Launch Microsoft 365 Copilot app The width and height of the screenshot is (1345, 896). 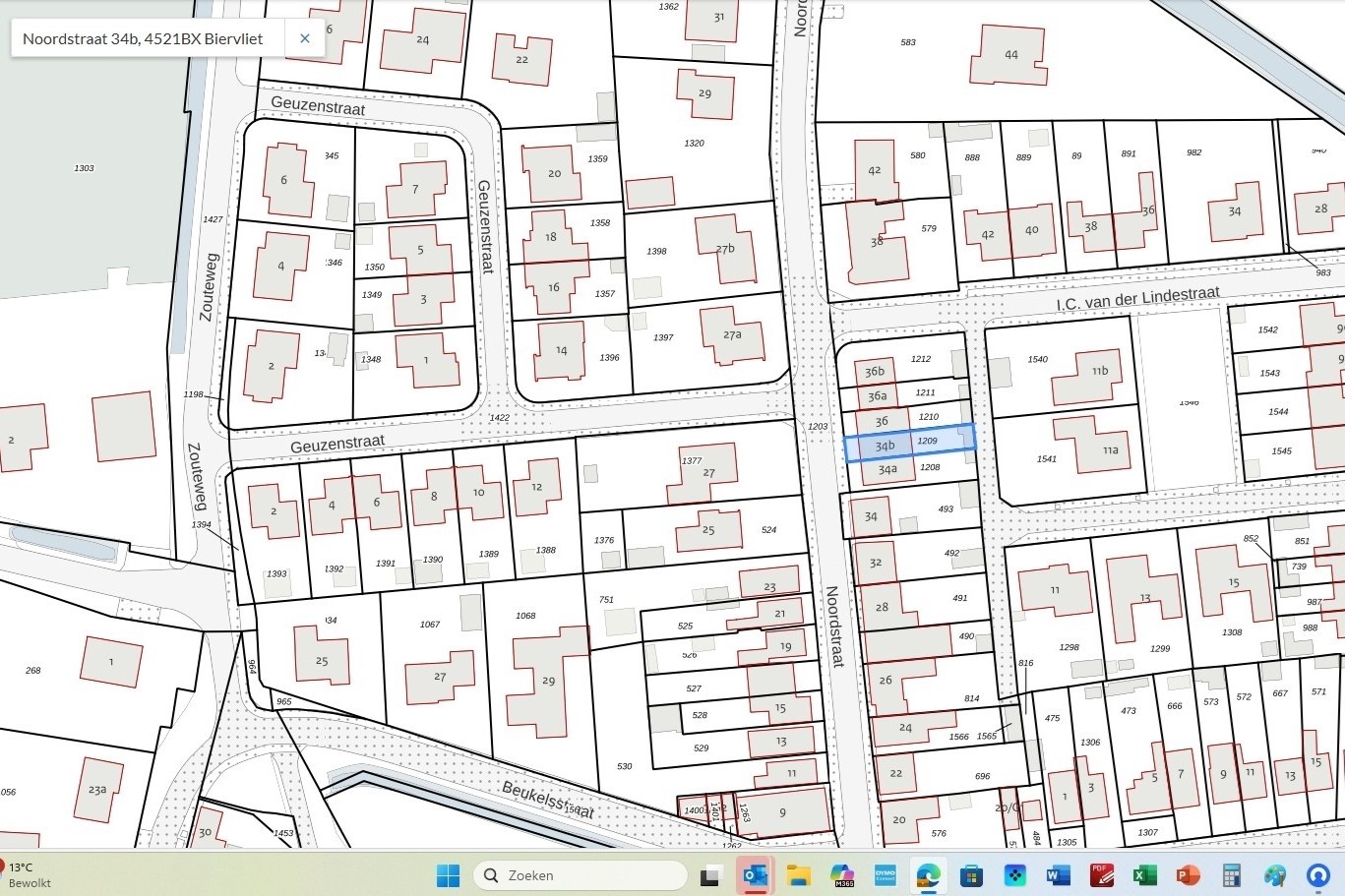pos(842,875)
